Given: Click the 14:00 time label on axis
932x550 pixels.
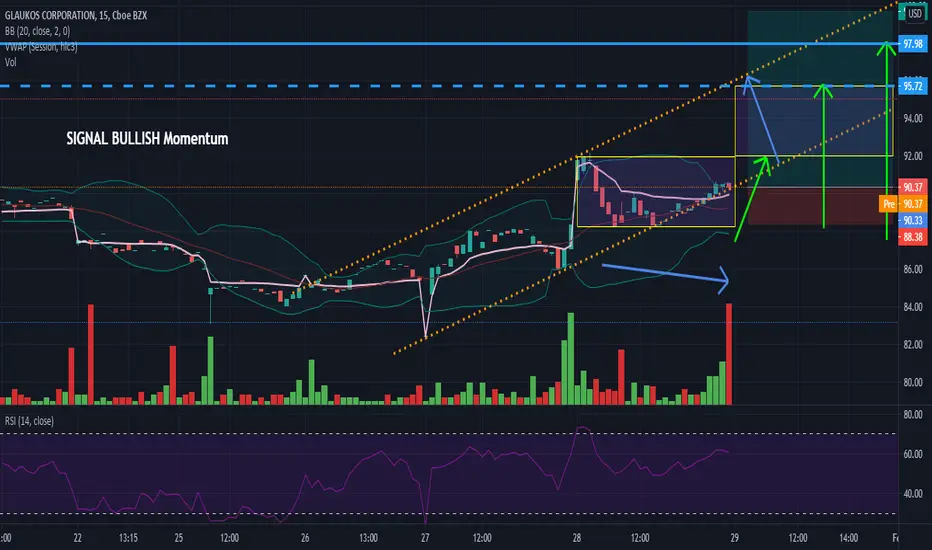Looking at the screenshot, I should point(848,538).
